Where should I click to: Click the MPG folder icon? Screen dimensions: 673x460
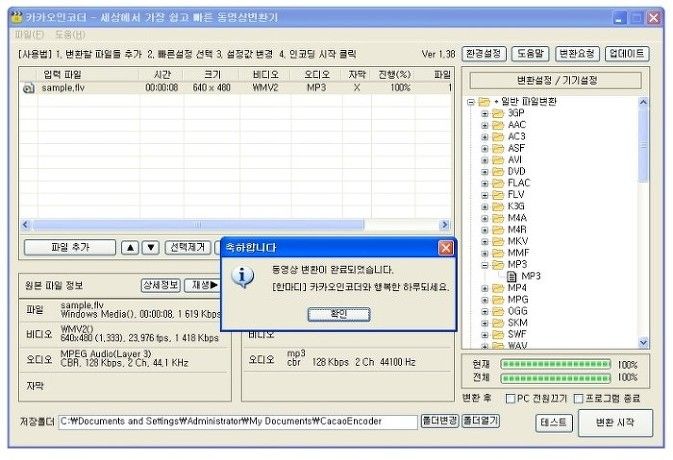pos(498,300)
